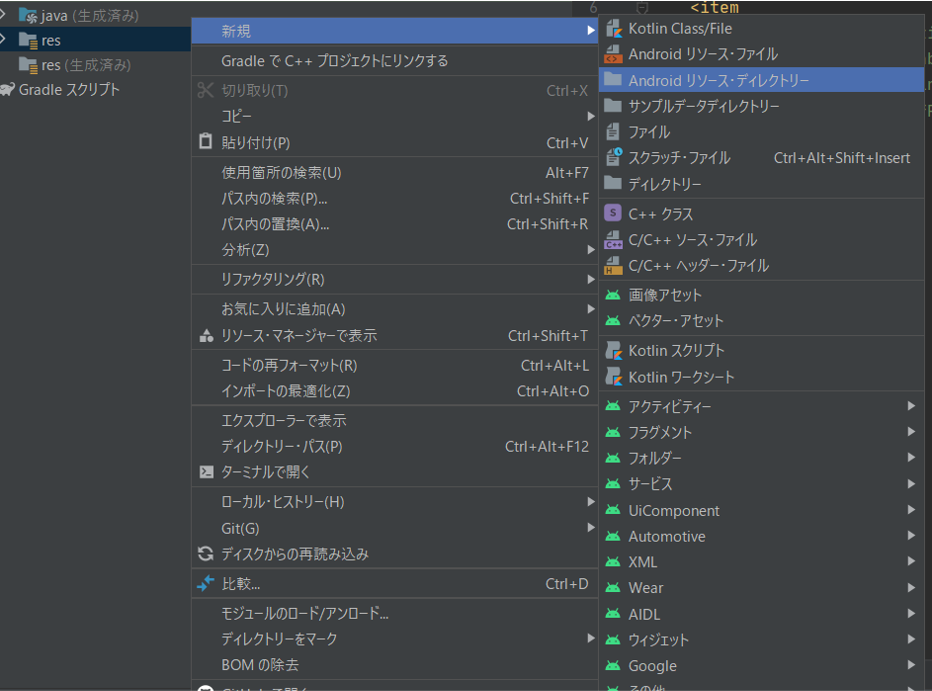The image size is (932, 691).
Task: Click the サンプルデータディレクトリー folder icon
Action: pos(613,106)
